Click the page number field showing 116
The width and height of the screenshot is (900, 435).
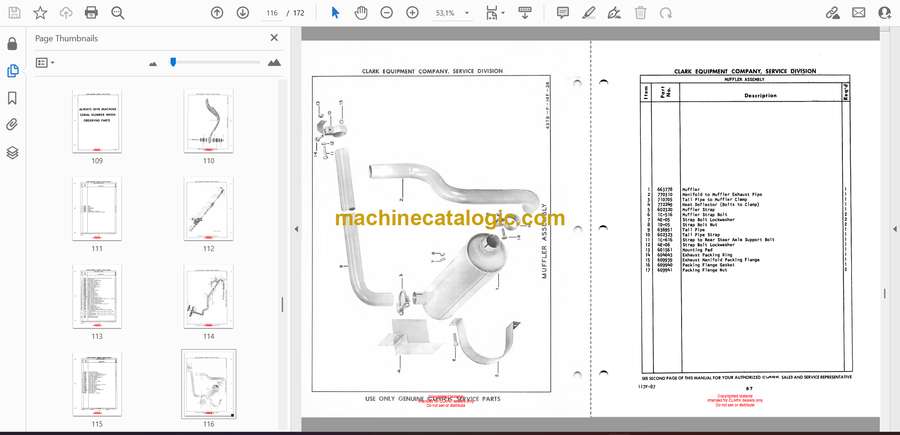(x=272, y=13)
